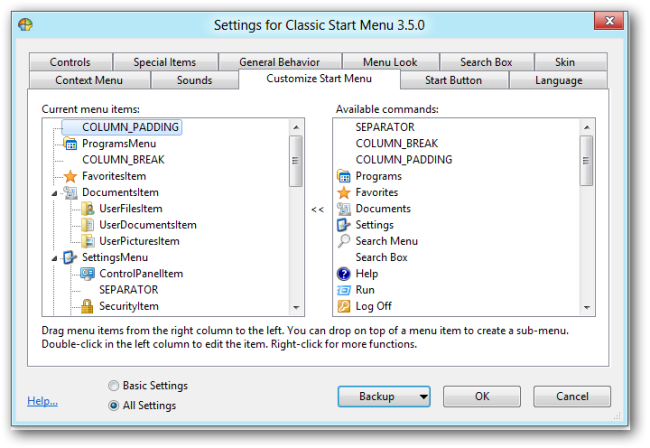
Task: Select COLUMN_BREAK in Current menu items
Action: (x=123, y=160)
